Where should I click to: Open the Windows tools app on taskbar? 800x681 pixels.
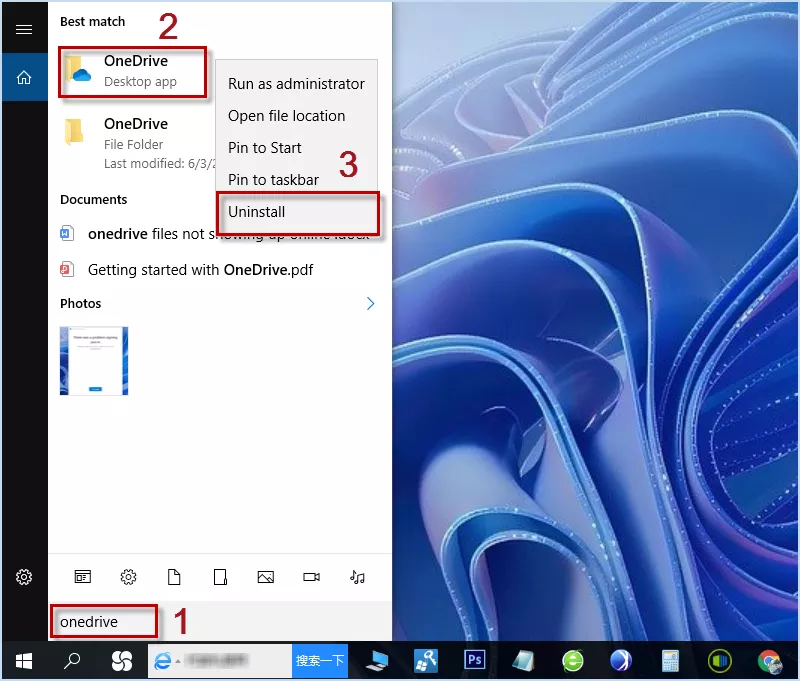(426, 661)
